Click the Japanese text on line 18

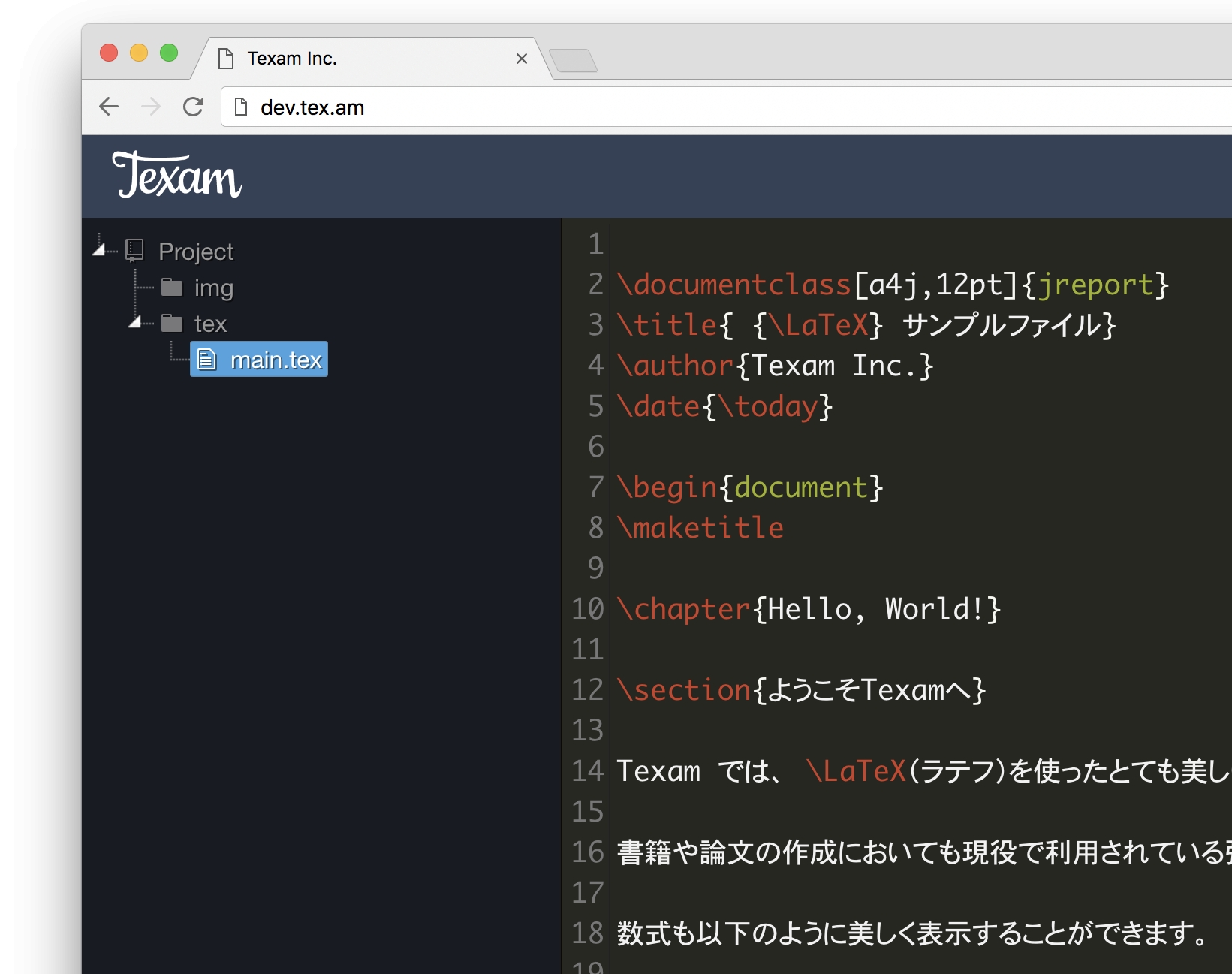point(912,933)
